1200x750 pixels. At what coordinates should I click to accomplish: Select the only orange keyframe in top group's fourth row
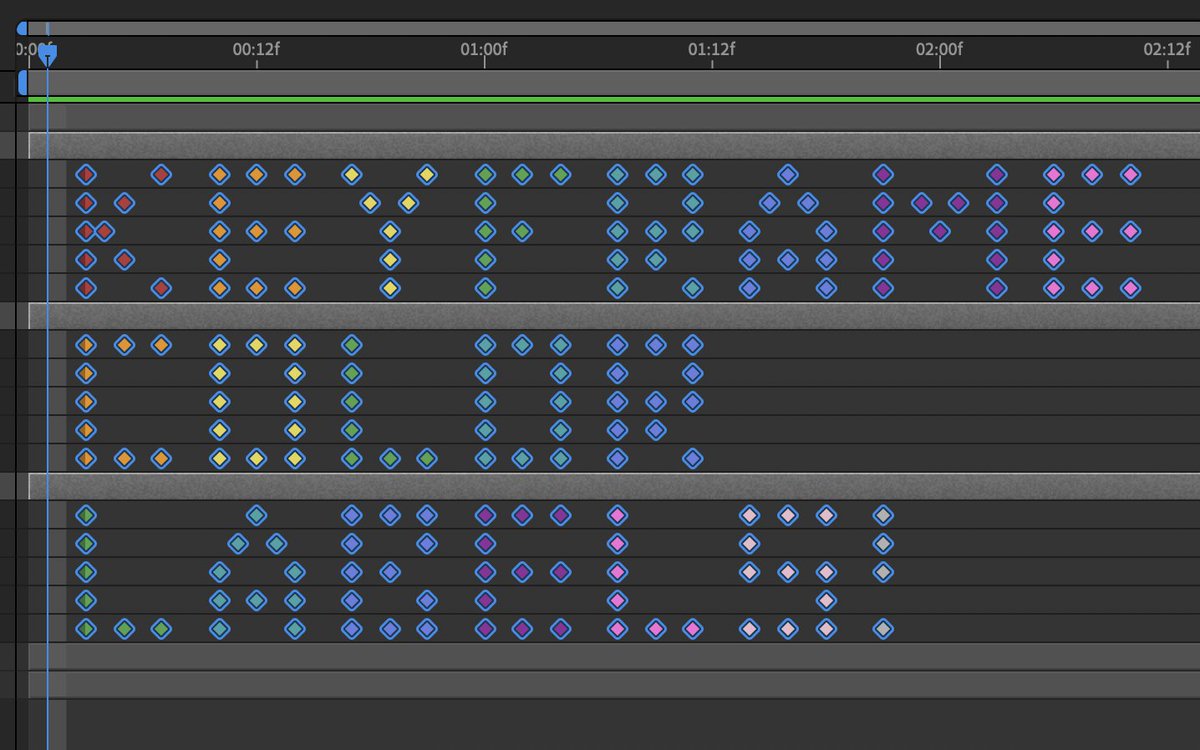(219, 260)
